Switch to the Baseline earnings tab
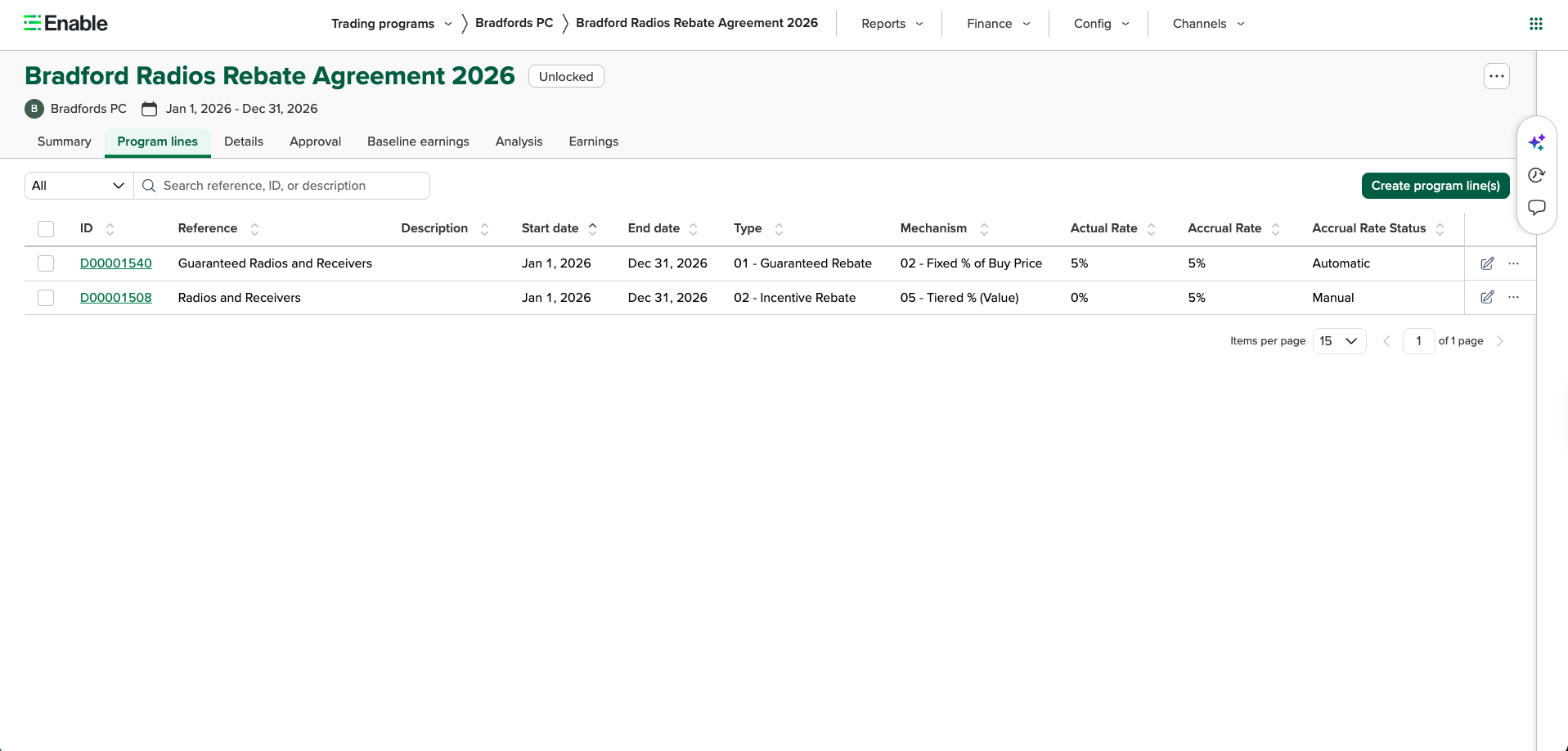The image size is (1568, 751). pos(418,142)
